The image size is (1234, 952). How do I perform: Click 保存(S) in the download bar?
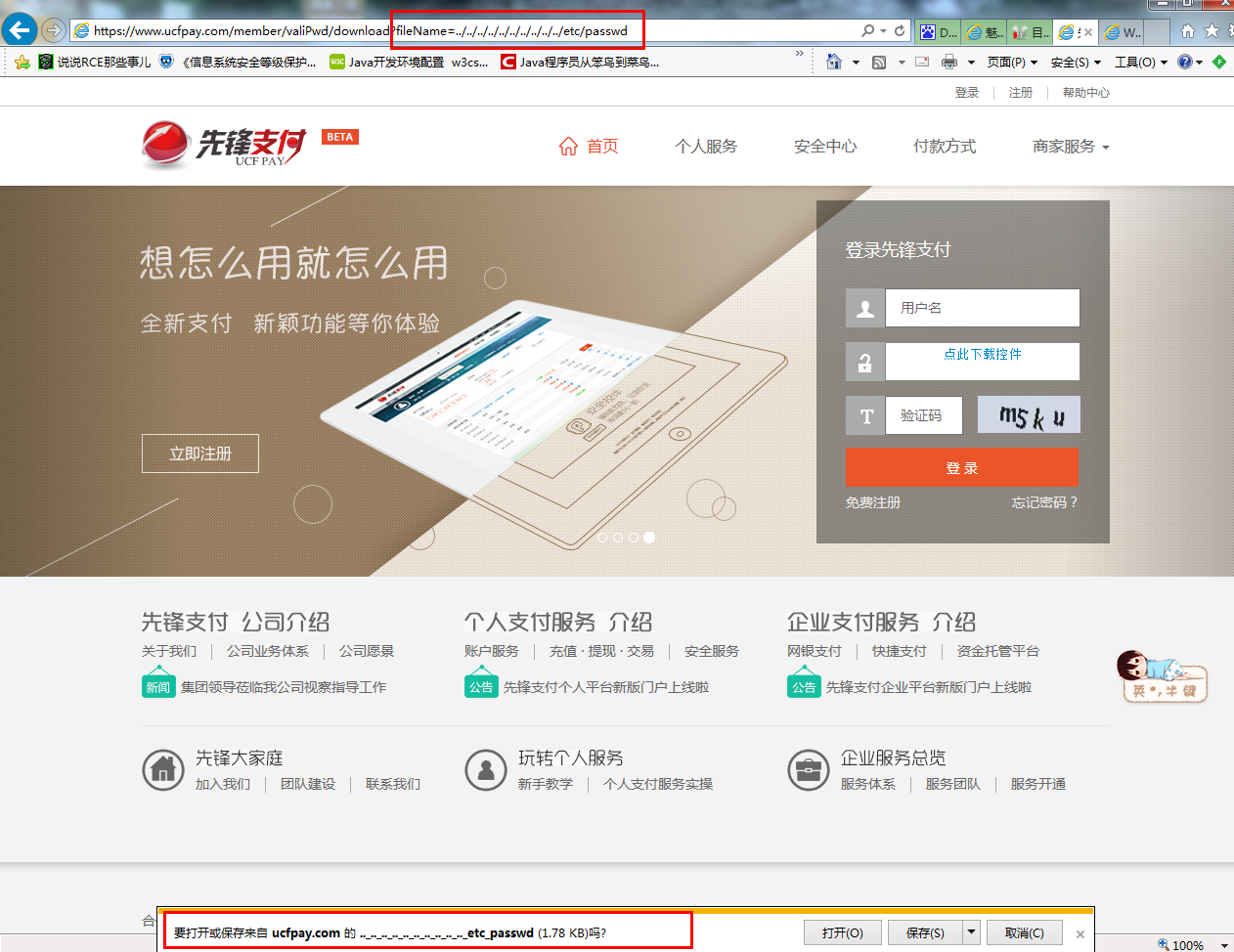pos(925,932)
